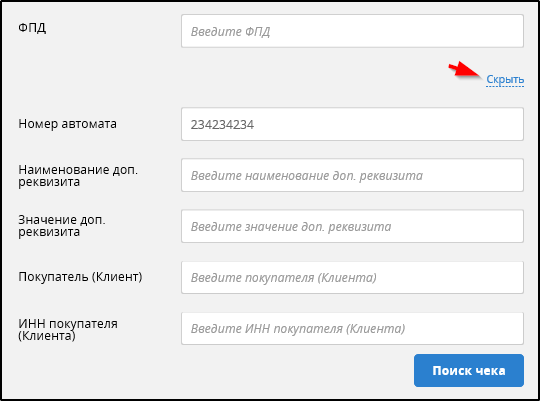Hide the additional search fields section
The width and height of the screenshot is (540, 401).
[505, 80]
